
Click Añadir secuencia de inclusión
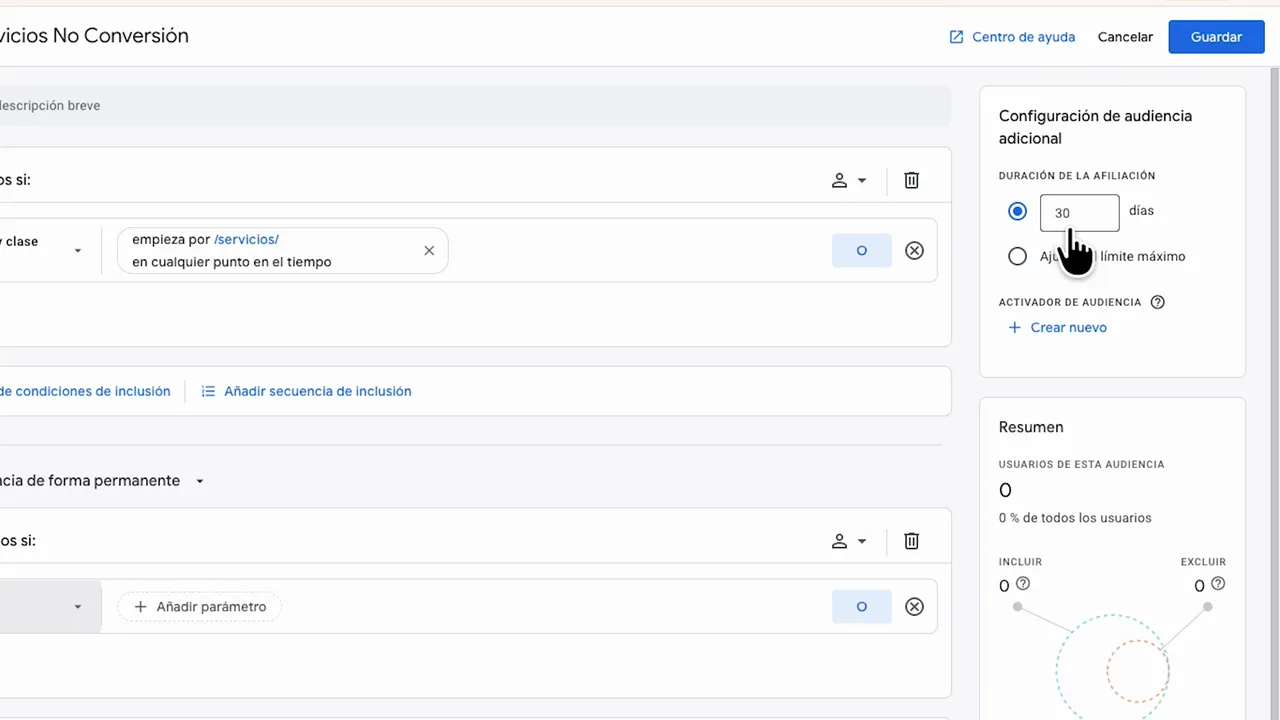point(306,391)
